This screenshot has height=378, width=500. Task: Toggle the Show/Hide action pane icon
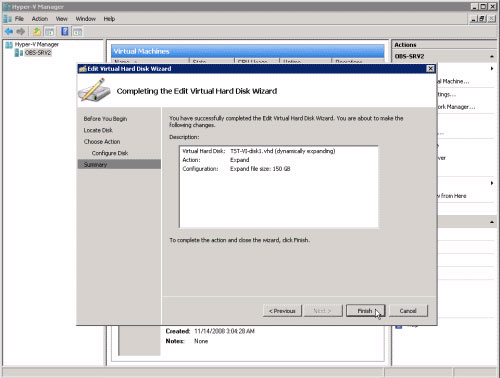pyautogui.click(x=77, y=32)
